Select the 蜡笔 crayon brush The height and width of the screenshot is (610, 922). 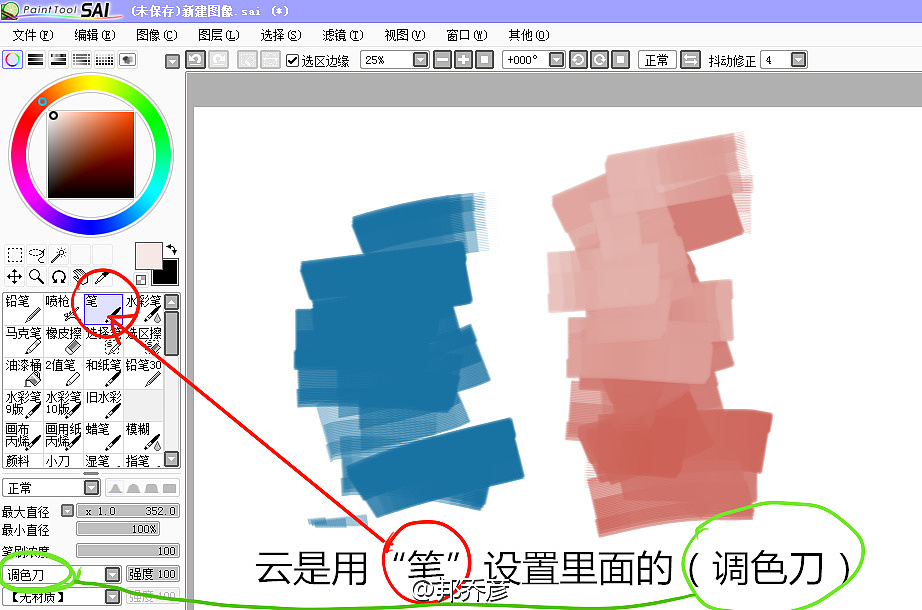point(103,436)
